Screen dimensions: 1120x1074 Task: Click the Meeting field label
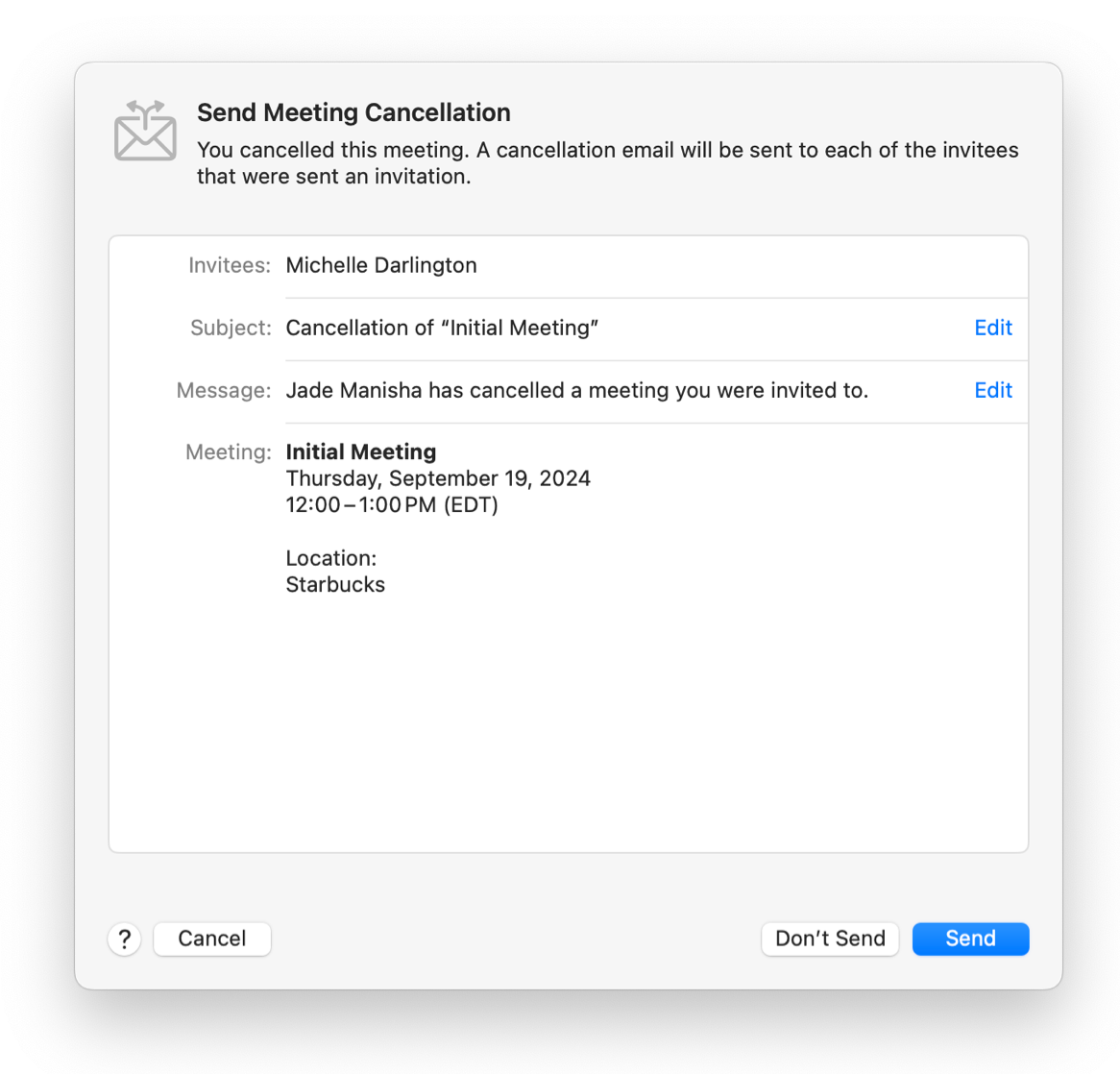(229, 452)
